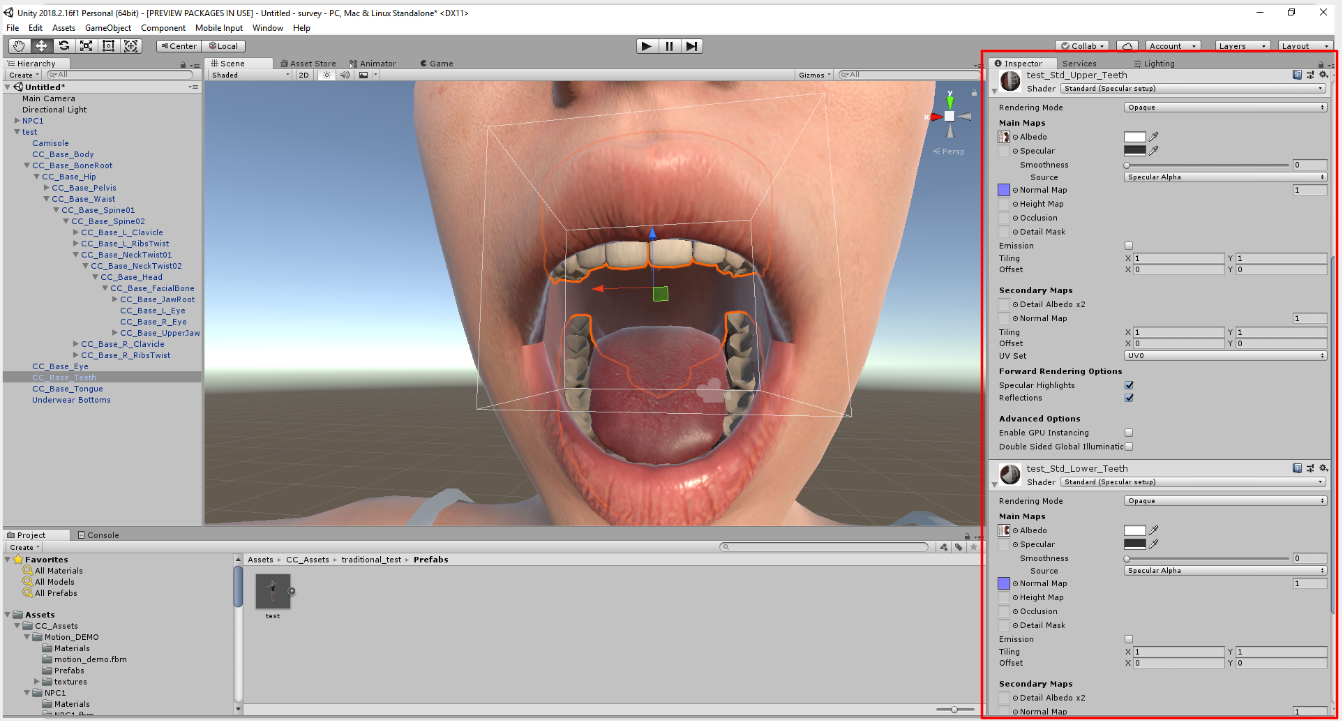Viewport: 1342px width, 721px height.
Task: Open UV Set dropdown
Action: (x=1226, y=356)
